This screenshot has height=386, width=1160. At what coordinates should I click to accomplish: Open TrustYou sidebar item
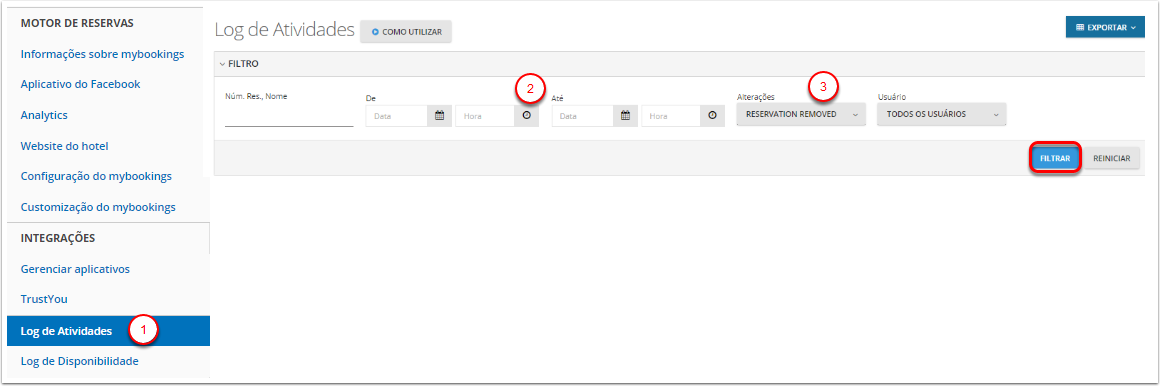click(x=44, y=299)
